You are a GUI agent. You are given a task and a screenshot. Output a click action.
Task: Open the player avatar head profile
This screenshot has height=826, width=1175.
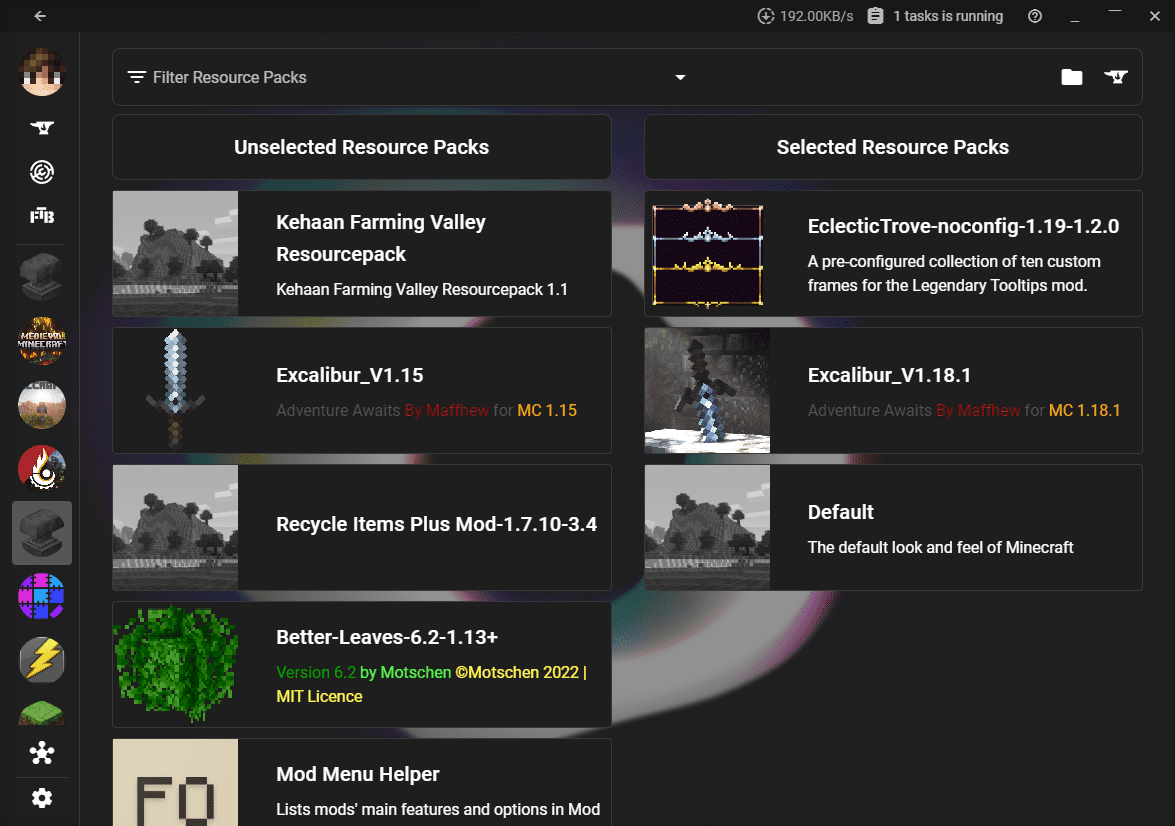coord(42,72)
